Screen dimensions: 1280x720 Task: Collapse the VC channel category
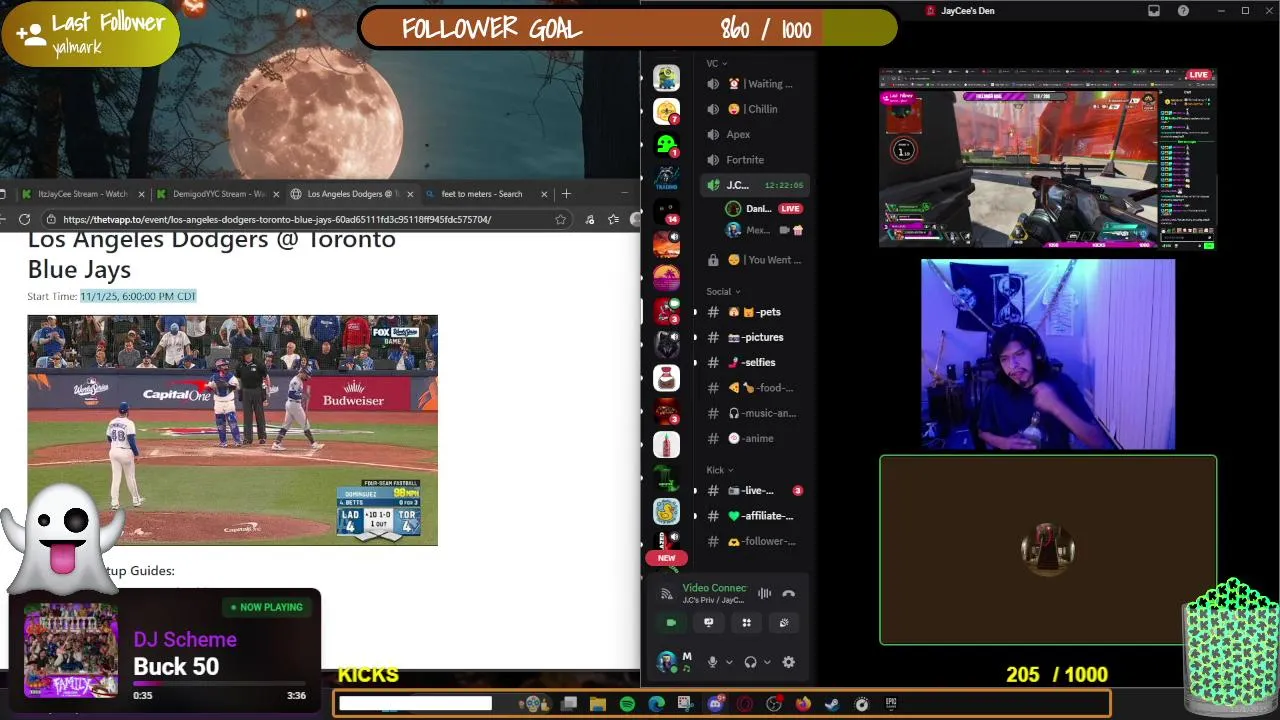click(x=716, y=63)
